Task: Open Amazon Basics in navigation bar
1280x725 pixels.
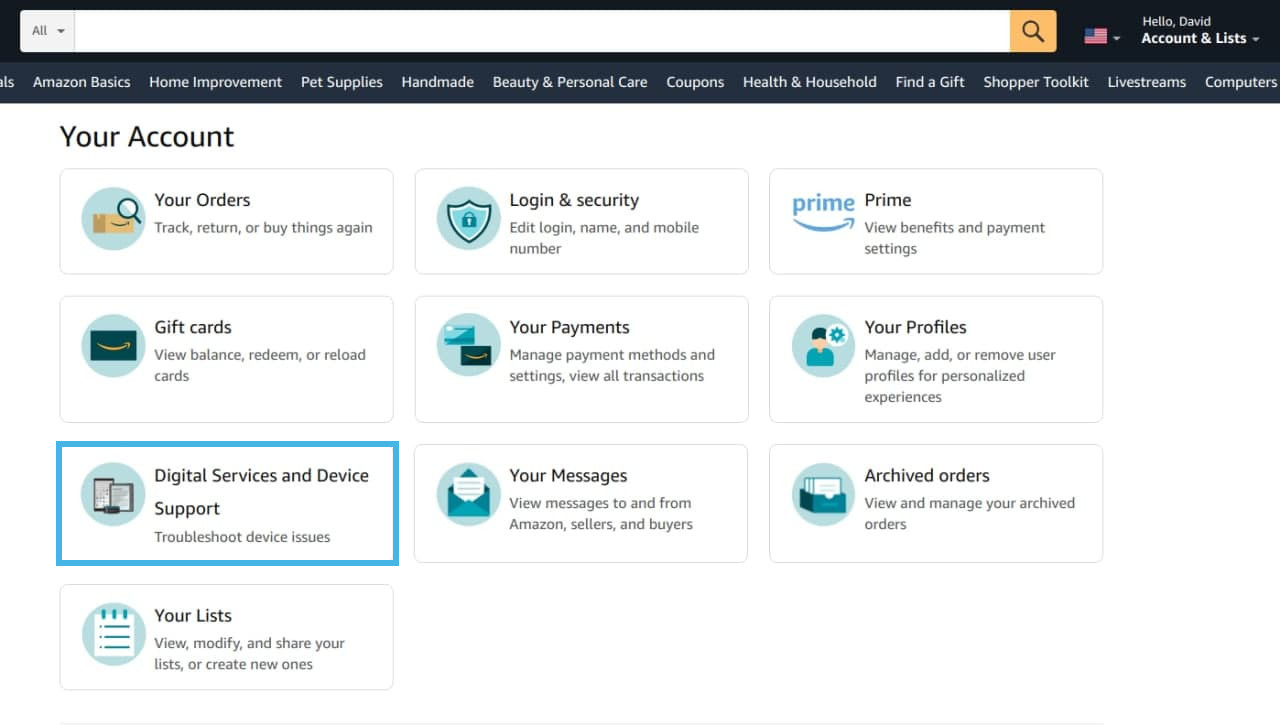Action: coord(82,82)
